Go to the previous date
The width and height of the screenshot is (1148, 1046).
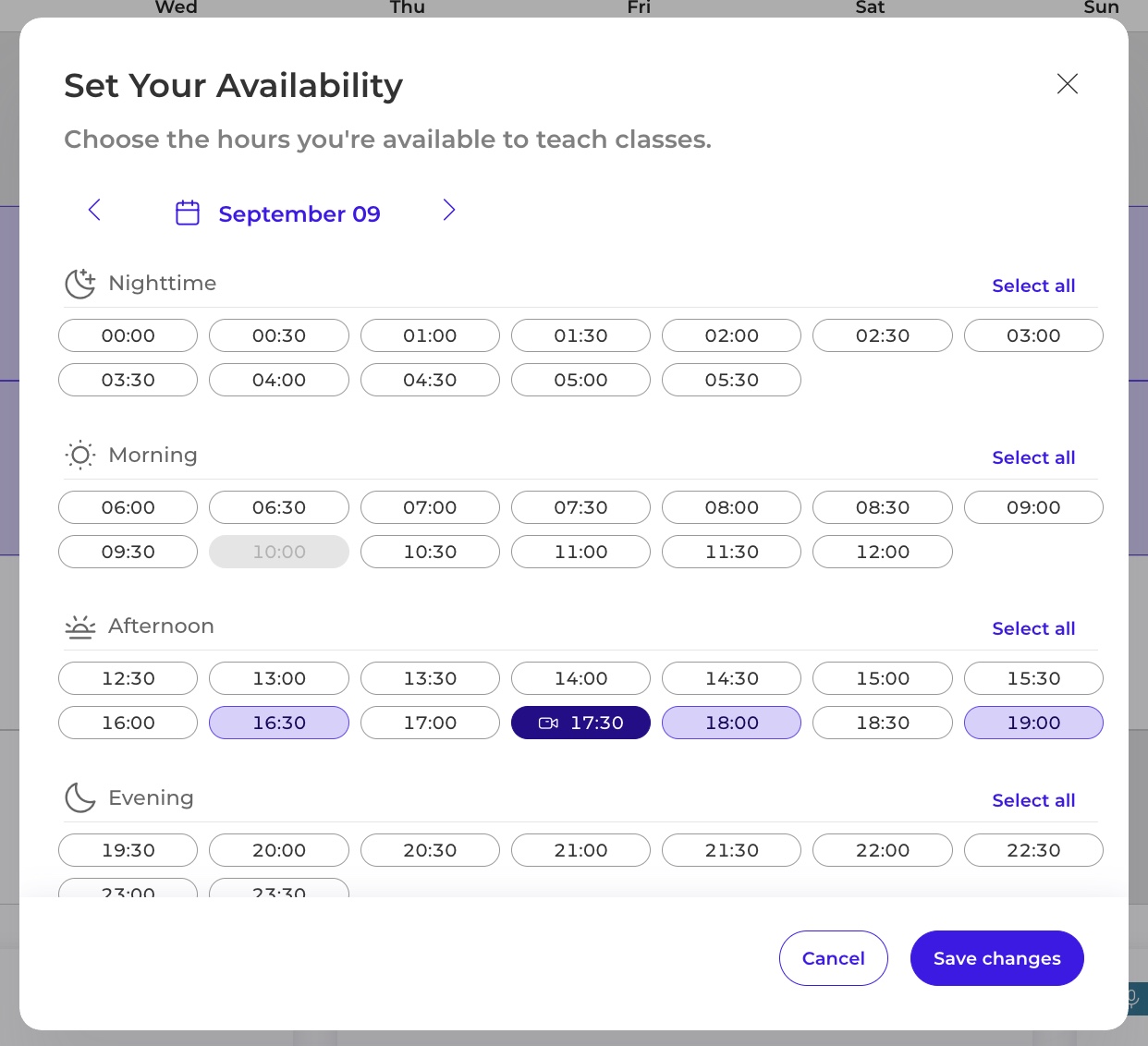tap(94, 211)
